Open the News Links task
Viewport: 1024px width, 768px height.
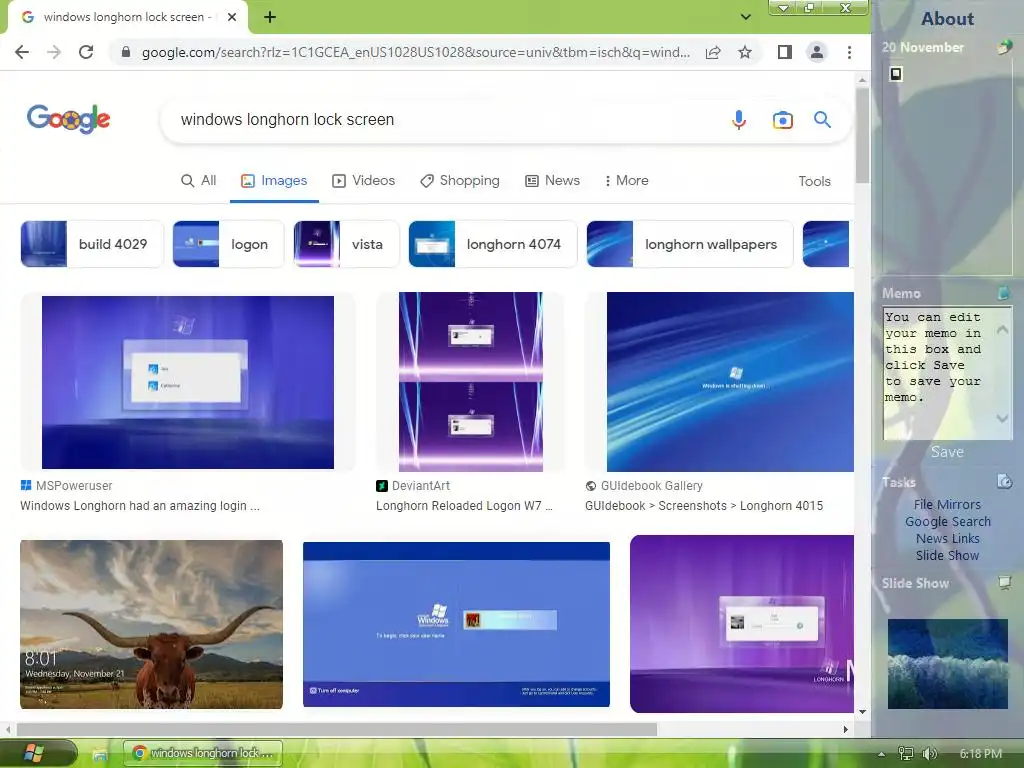(x=948, y=538)
